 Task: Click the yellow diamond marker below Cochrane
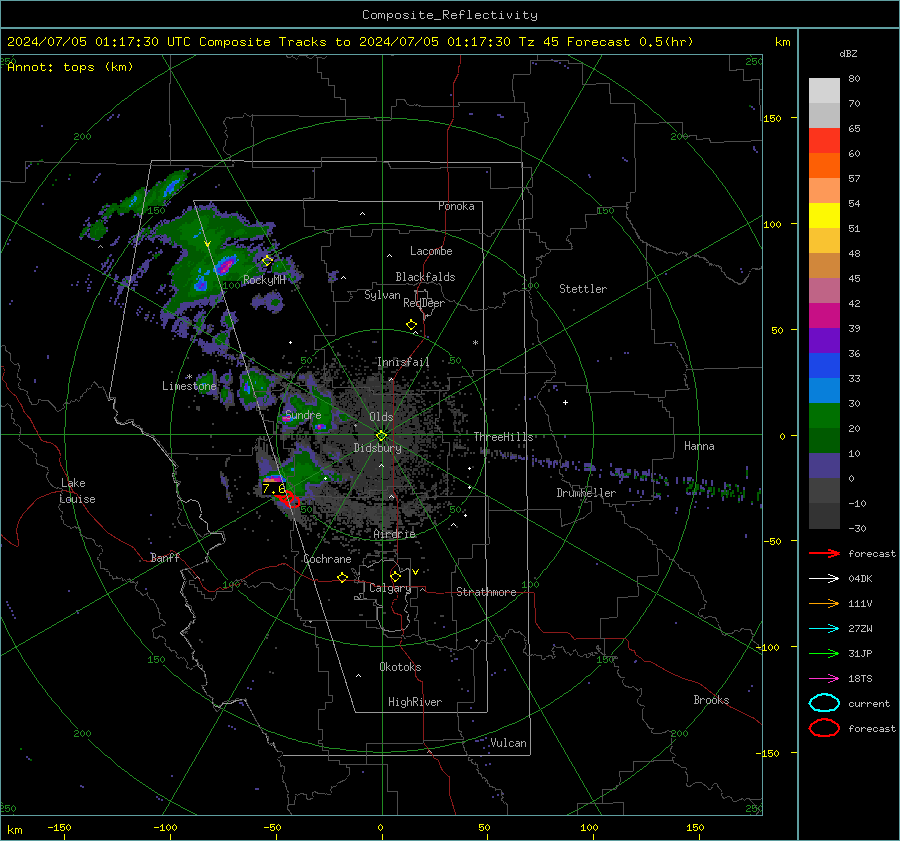tap(343, 578)
